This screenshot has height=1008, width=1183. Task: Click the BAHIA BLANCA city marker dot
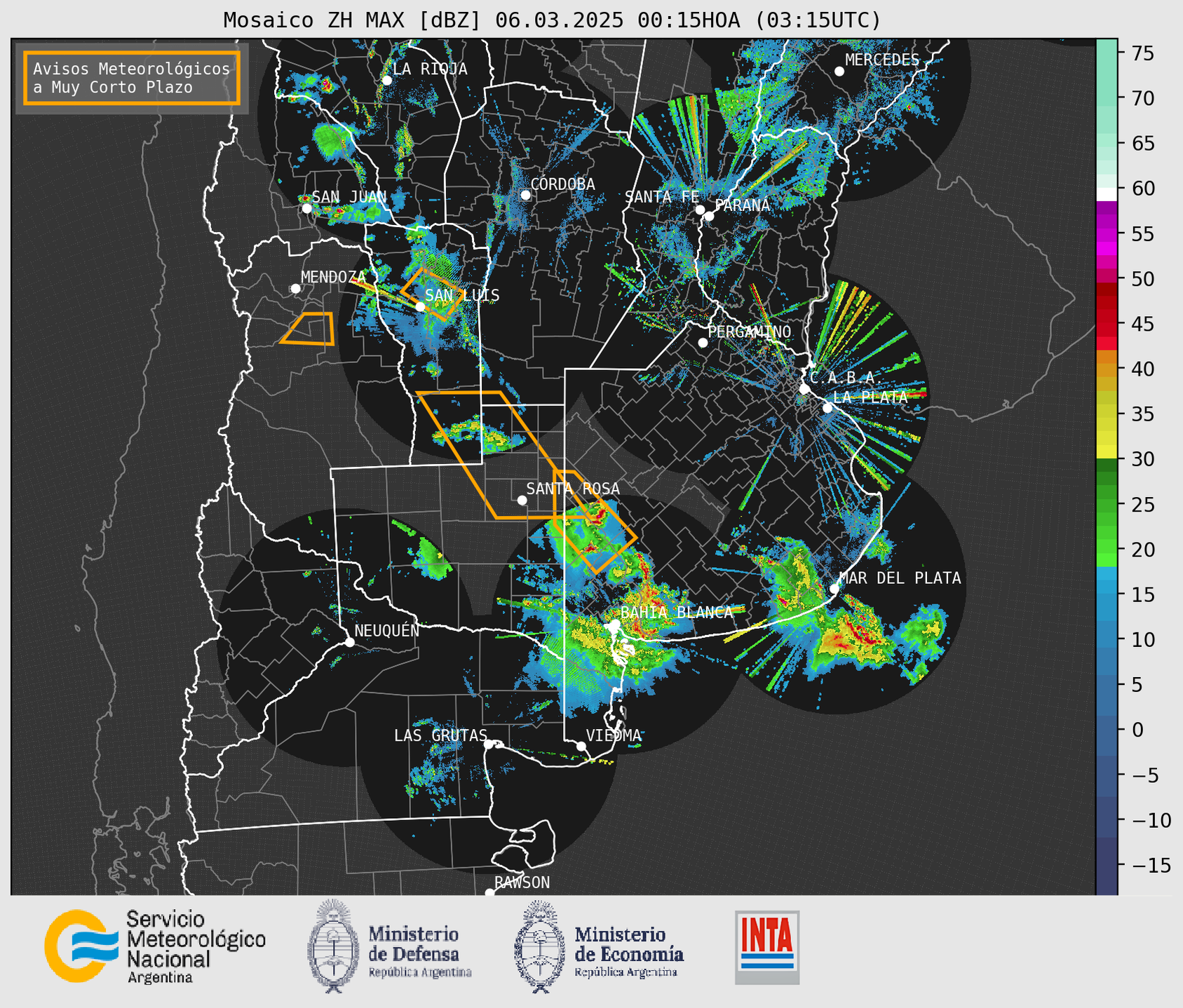coord(614,623)
